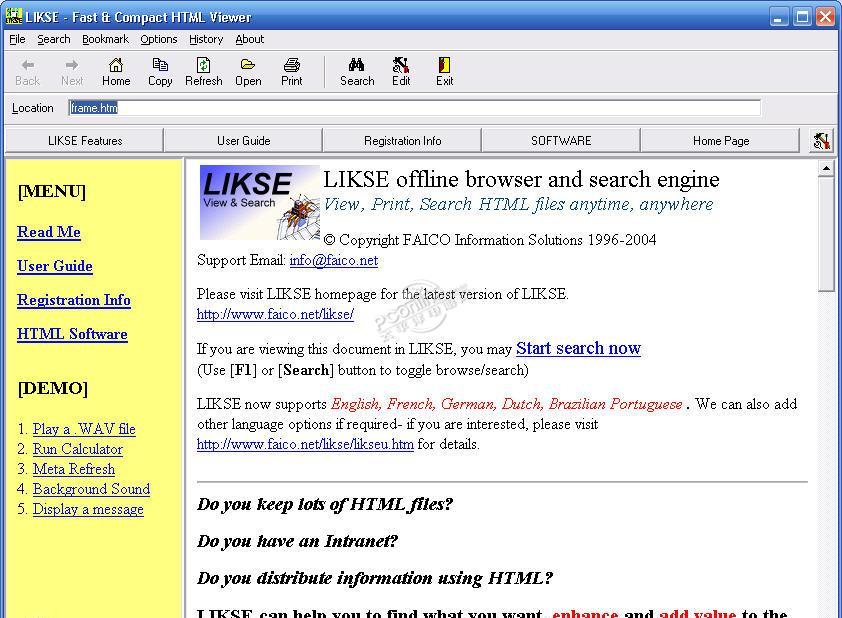
Task: Click the scrollbar up arrow
Action: tap(826, 169)
